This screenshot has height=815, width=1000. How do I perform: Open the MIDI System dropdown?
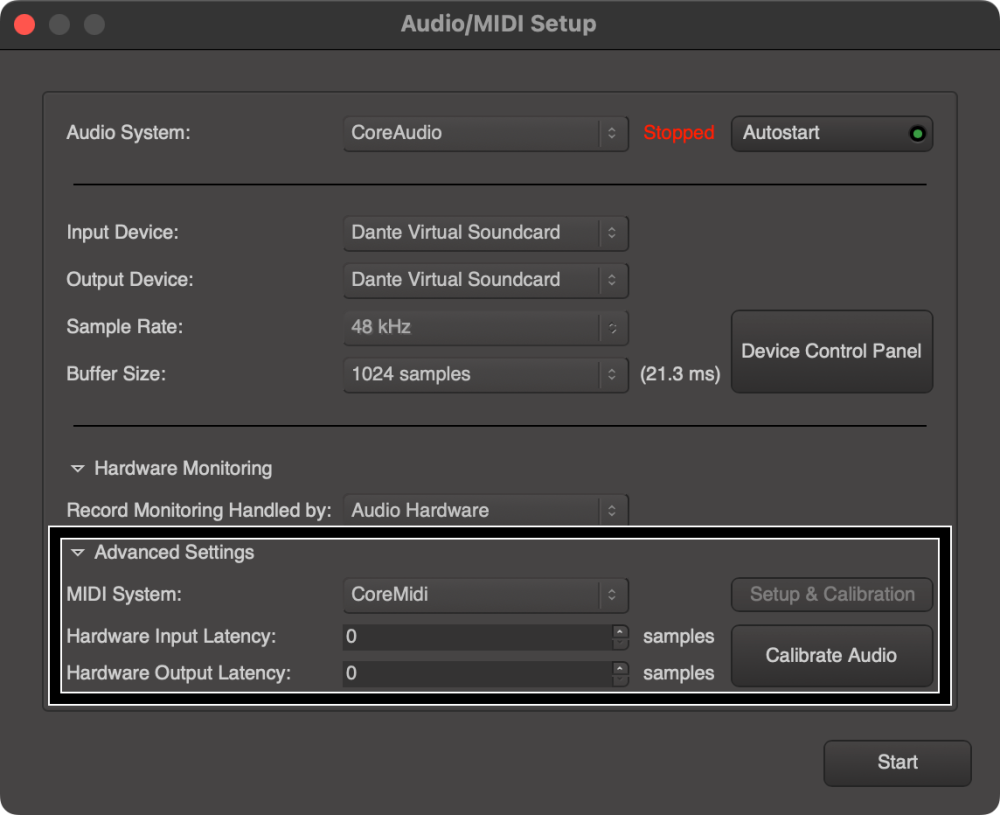(x=485, y=595)
